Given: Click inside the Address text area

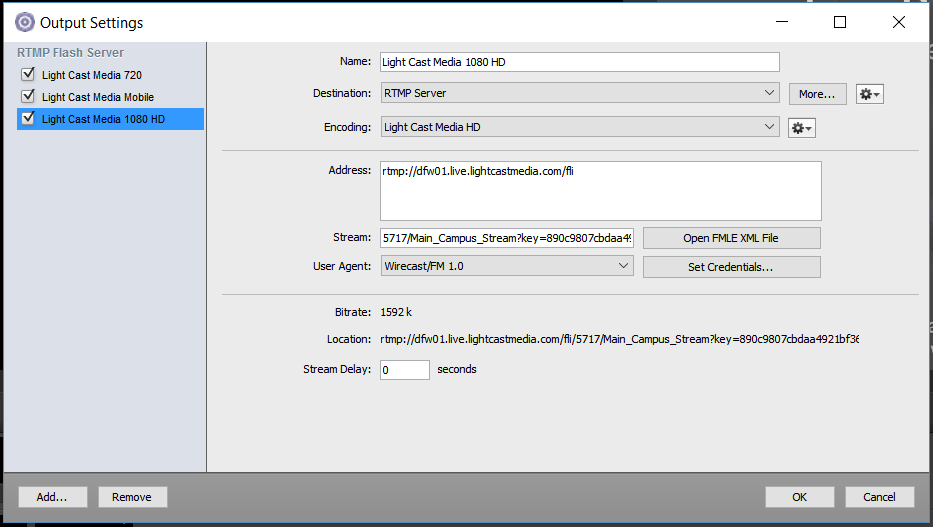Looking at the screenshot, I should point(601,191).
